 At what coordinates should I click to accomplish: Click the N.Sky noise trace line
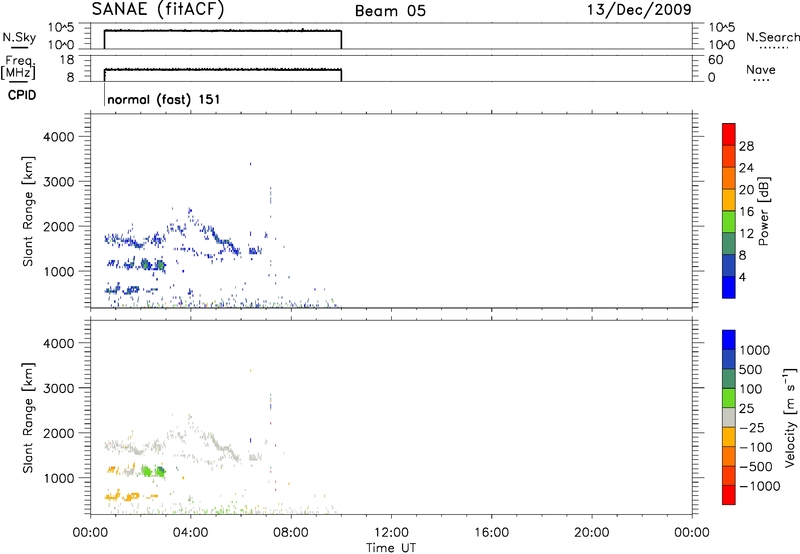(222, 31)
